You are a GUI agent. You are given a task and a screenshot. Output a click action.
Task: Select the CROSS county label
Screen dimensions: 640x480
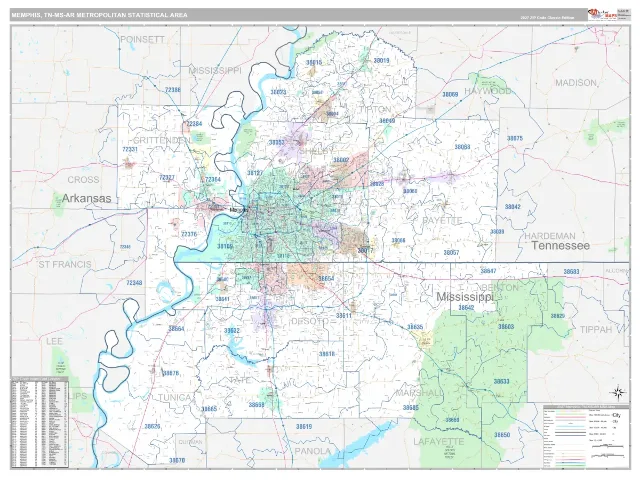tap(83, 180)
